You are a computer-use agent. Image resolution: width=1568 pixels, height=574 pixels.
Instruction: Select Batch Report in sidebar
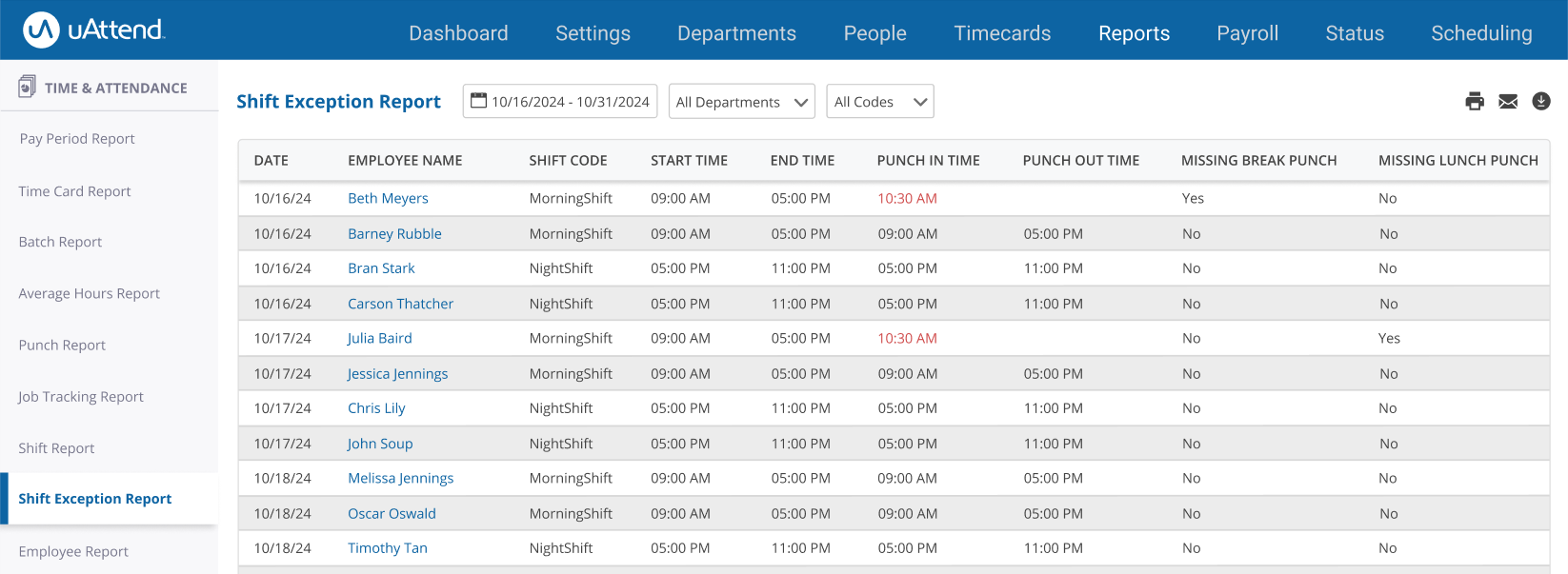point(60,242)
